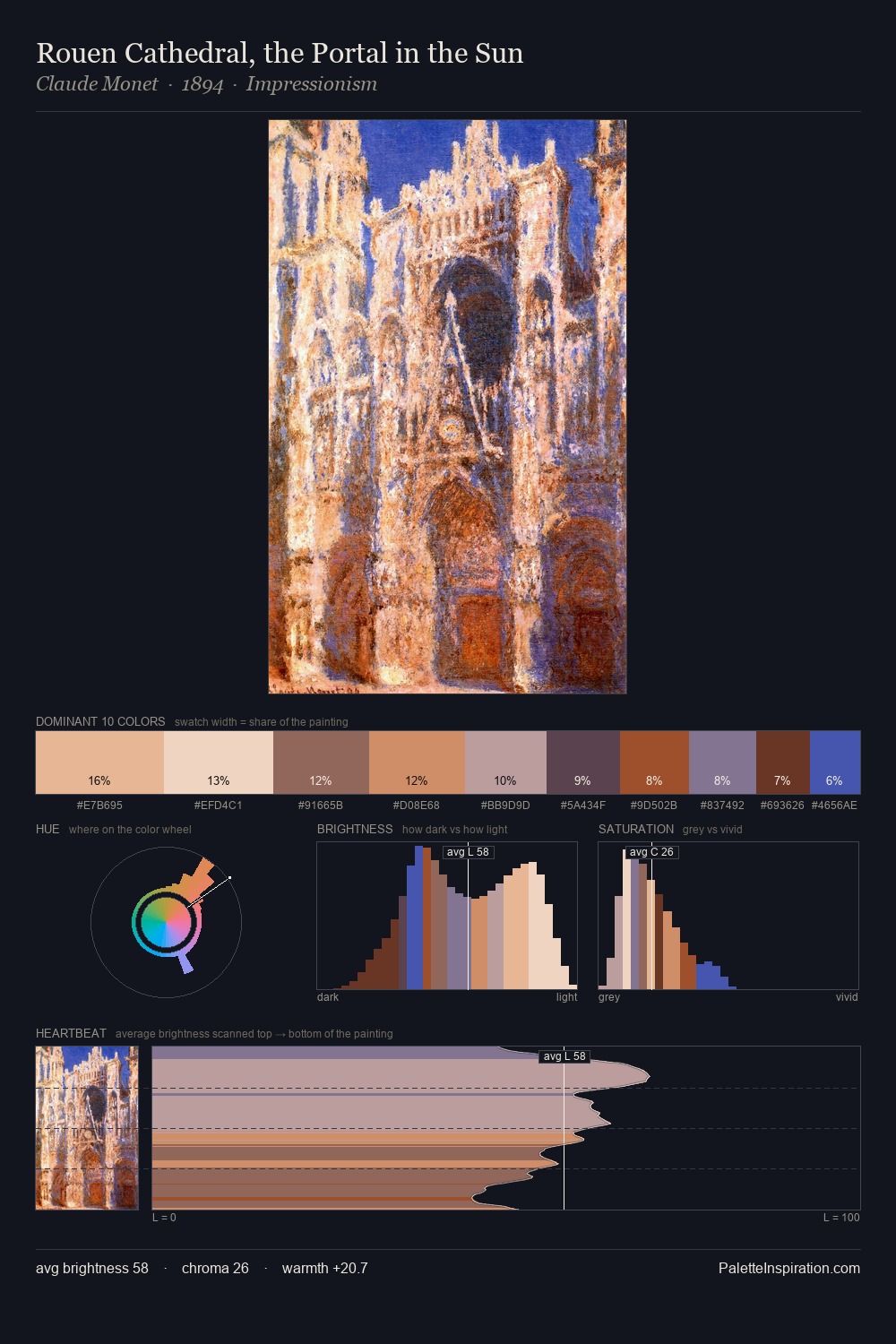Screen dimensions: 896x1344
Task: Click the 'avg L 58' label in Brightness histogram
Action: [468, 852]
